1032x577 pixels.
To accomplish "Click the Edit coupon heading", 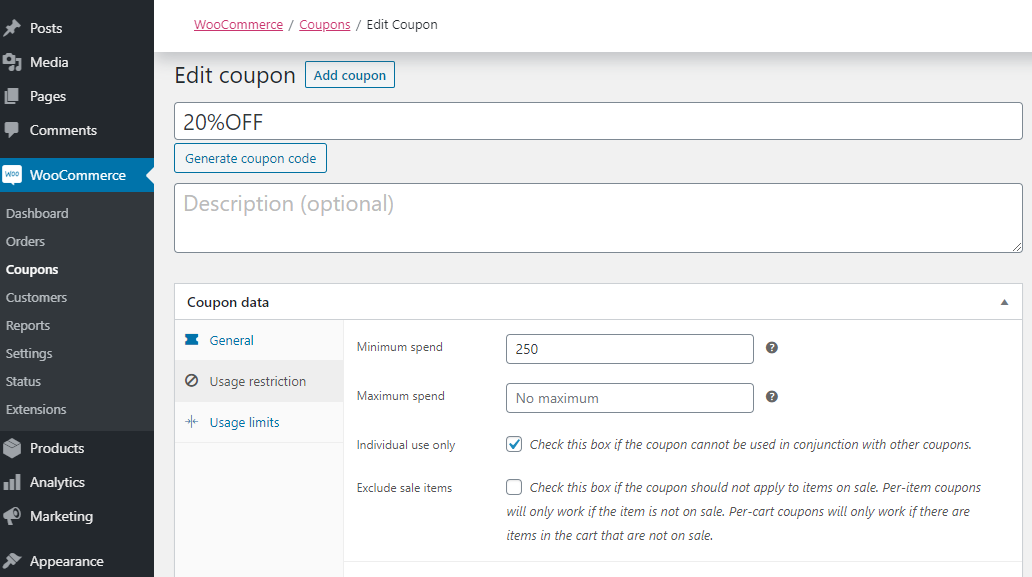I will pyautogui.click(x=235, y=75).
